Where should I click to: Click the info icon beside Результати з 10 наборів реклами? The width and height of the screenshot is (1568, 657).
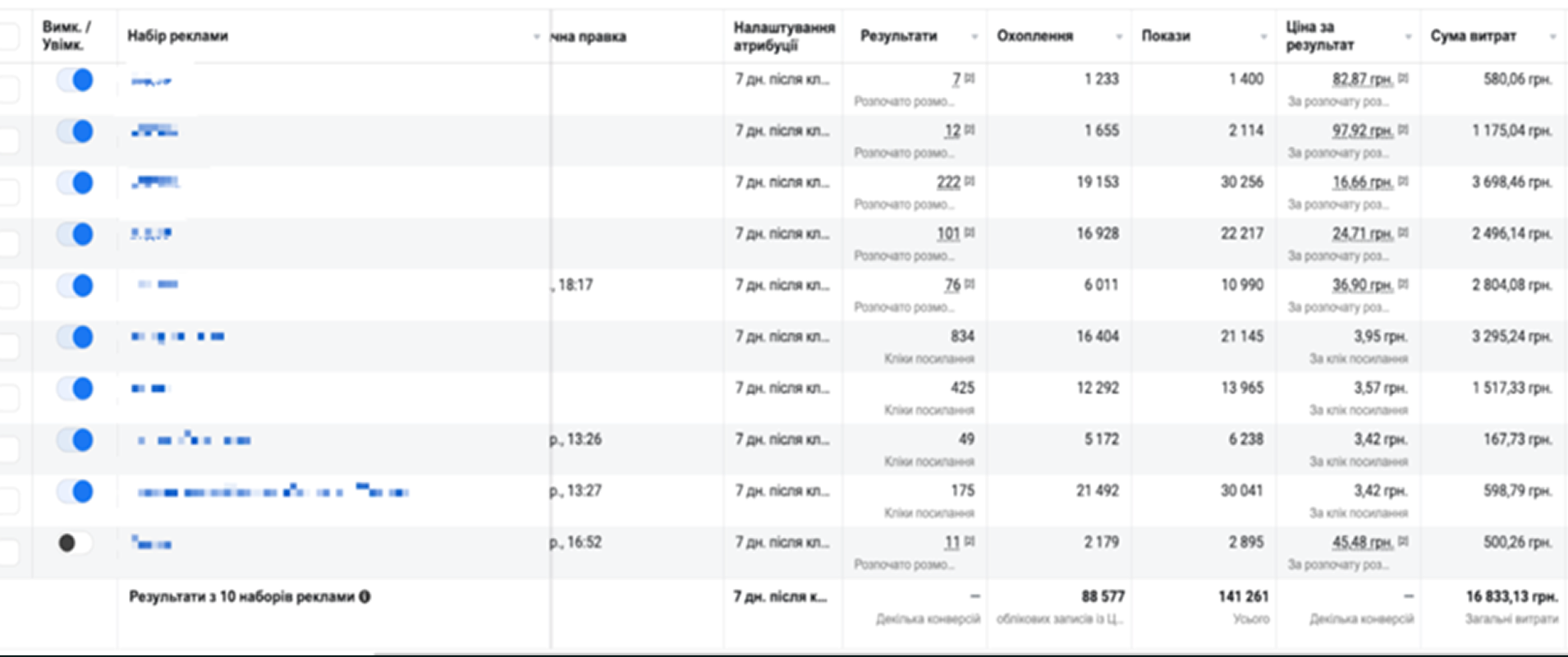pyautogui.click(x=364, y=597)
